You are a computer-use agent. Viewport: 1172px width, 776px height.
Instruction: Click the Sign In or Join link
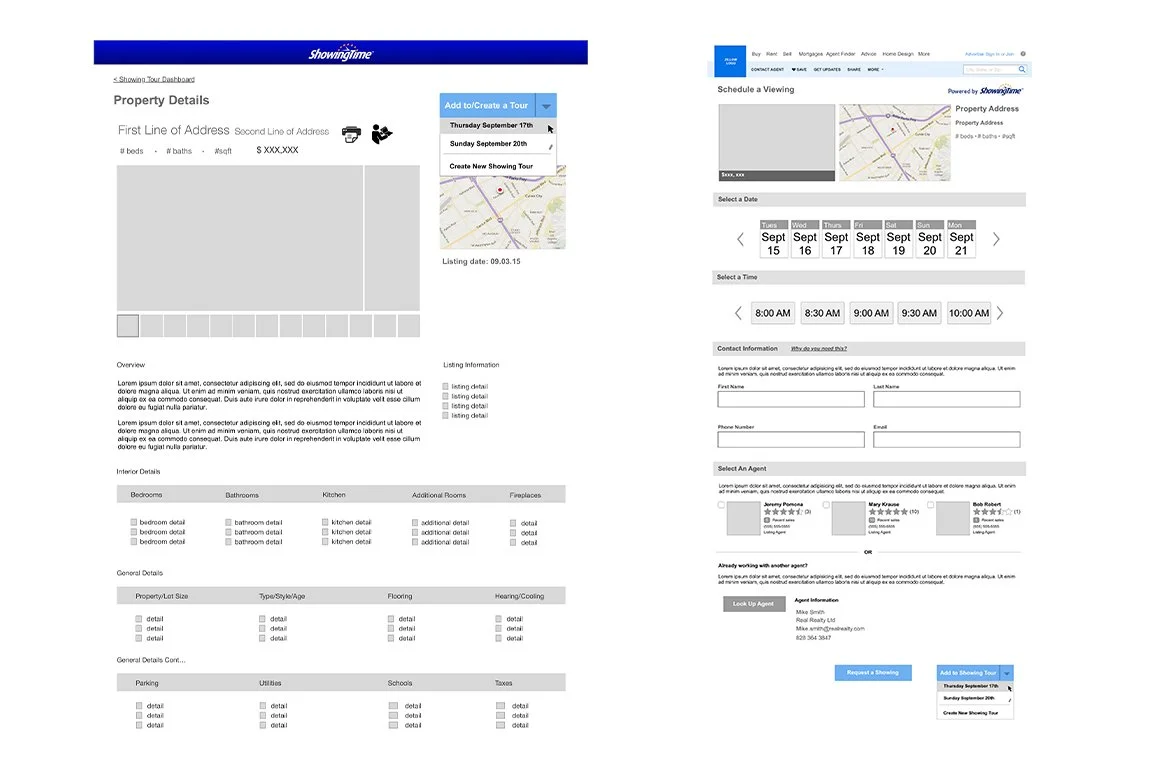tap(1000, 54)
